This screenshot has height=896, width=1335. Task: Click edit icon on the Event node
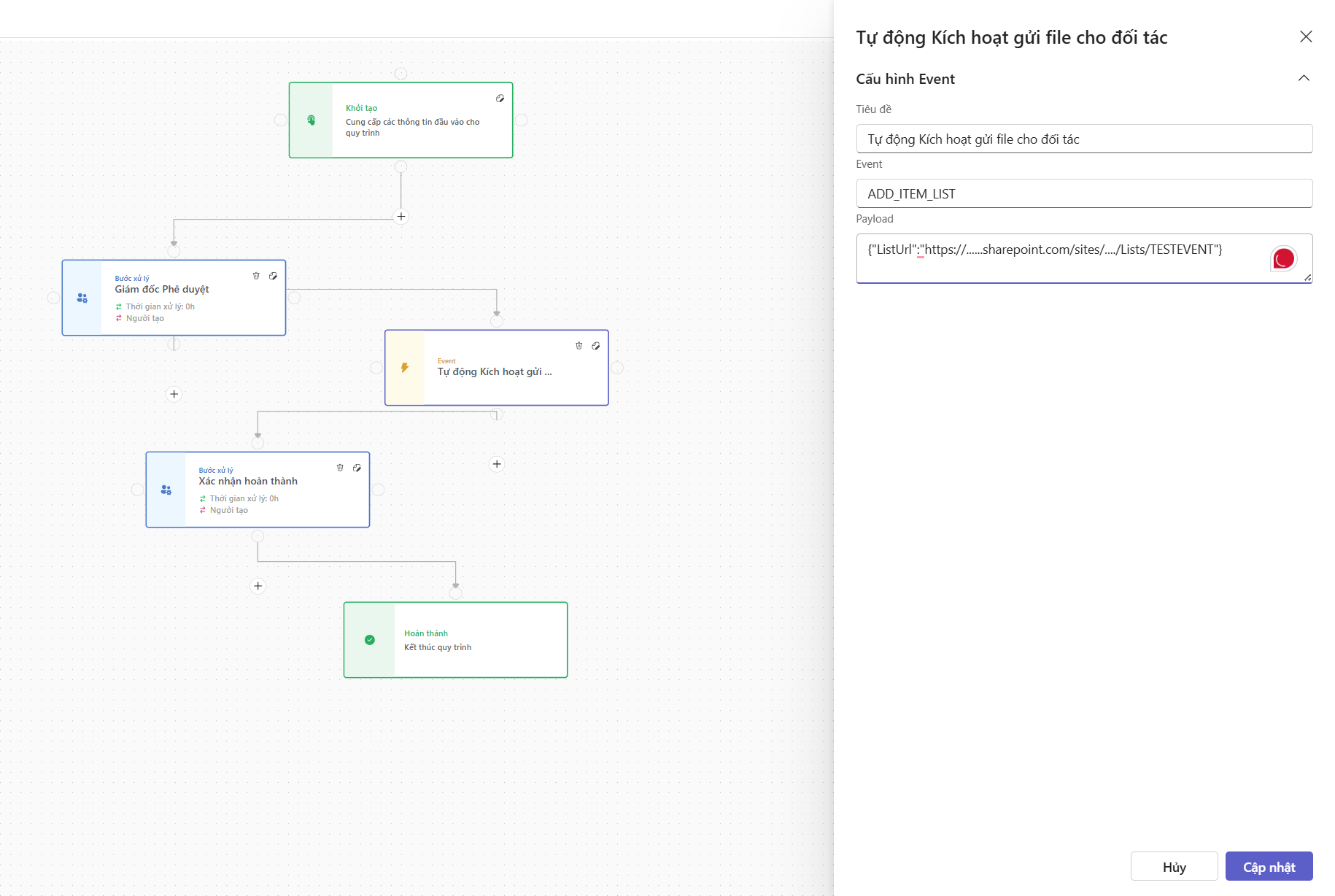(596, 346)
